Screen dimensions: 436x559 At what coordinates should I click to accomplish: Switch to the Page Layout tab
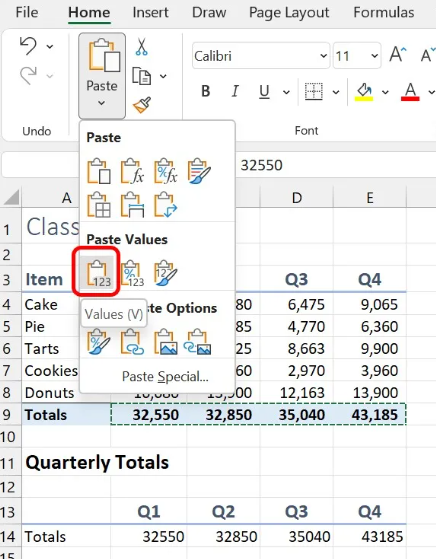(x=289, y=12)
